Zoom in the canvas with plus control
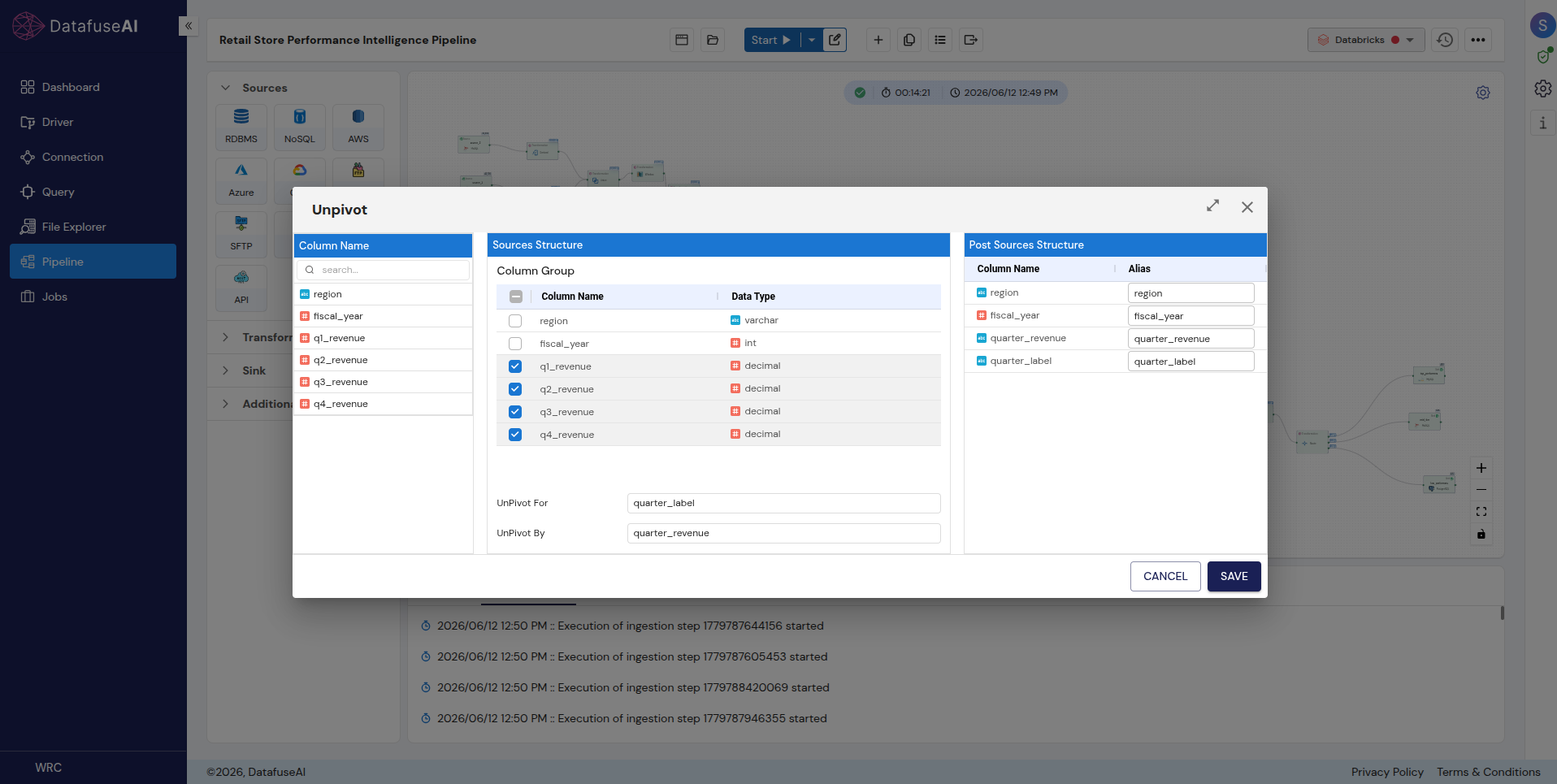 point(1481,468)
